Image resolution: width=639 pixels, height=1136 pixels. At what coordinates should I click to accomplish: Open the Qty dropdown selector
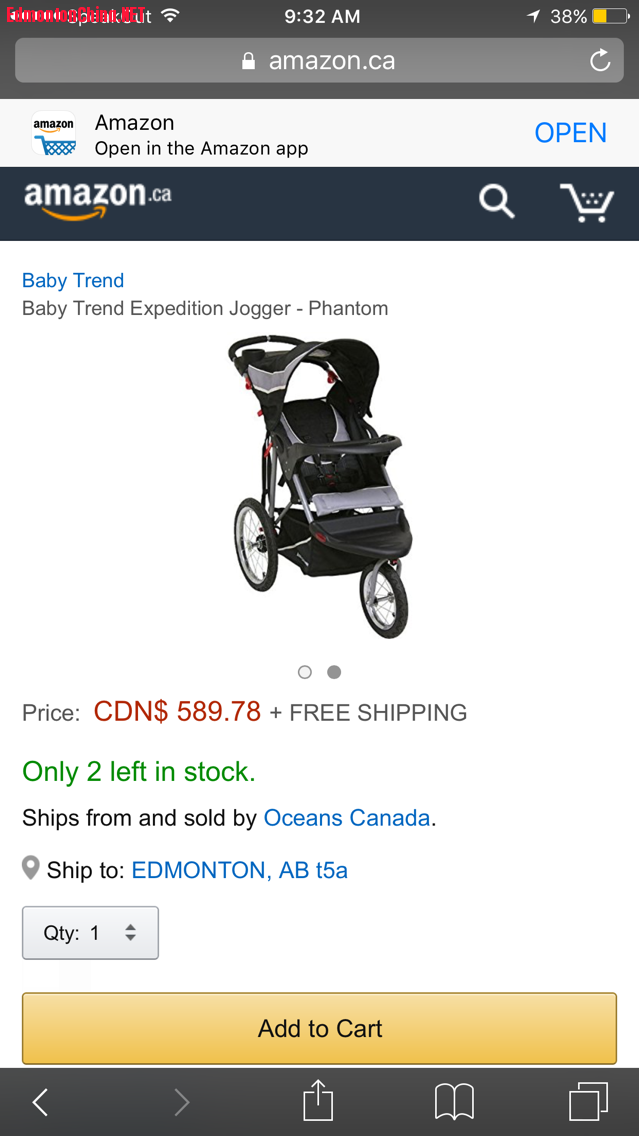tap(90, 933)
